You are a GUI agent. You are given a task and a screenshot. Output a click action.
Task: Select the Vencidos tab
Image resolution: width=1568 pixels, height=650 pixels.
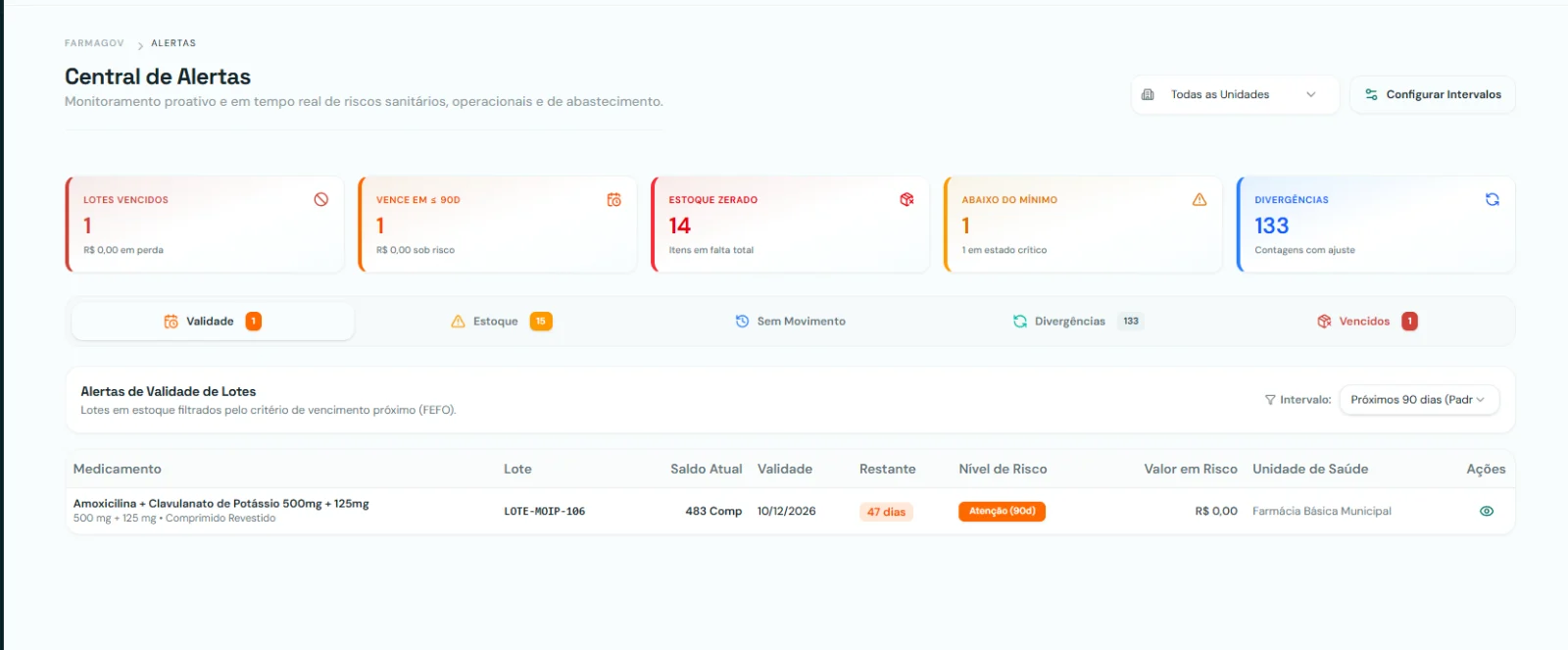pyautogui.click(x=1367, y=322)
